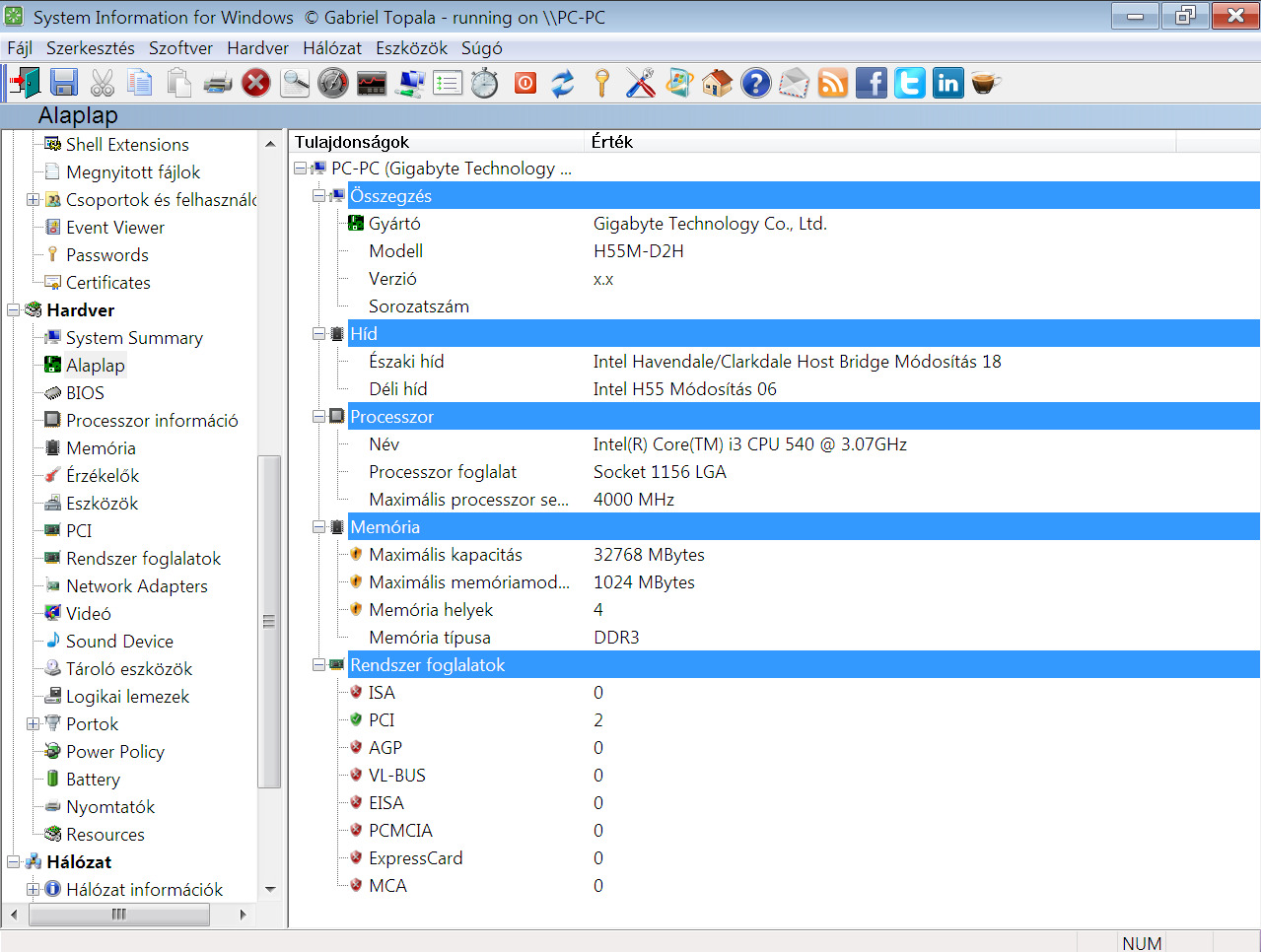Expand the Portok tree node

click(x=33, y=724)
